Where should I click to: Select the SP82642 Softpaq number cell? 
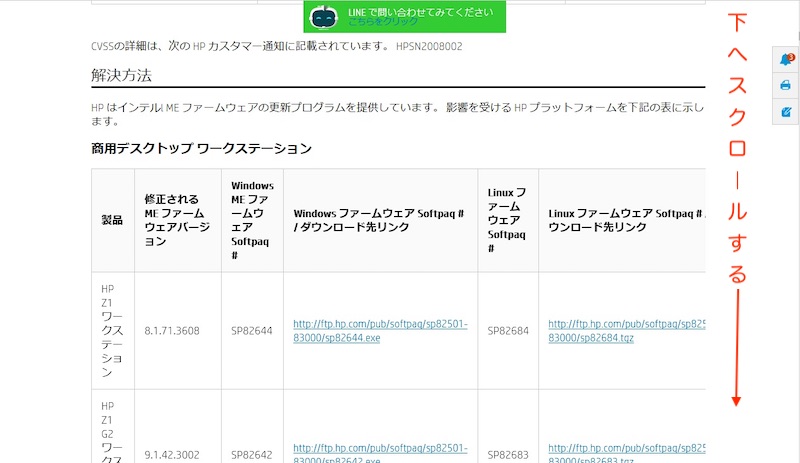[x=251, y=453]
